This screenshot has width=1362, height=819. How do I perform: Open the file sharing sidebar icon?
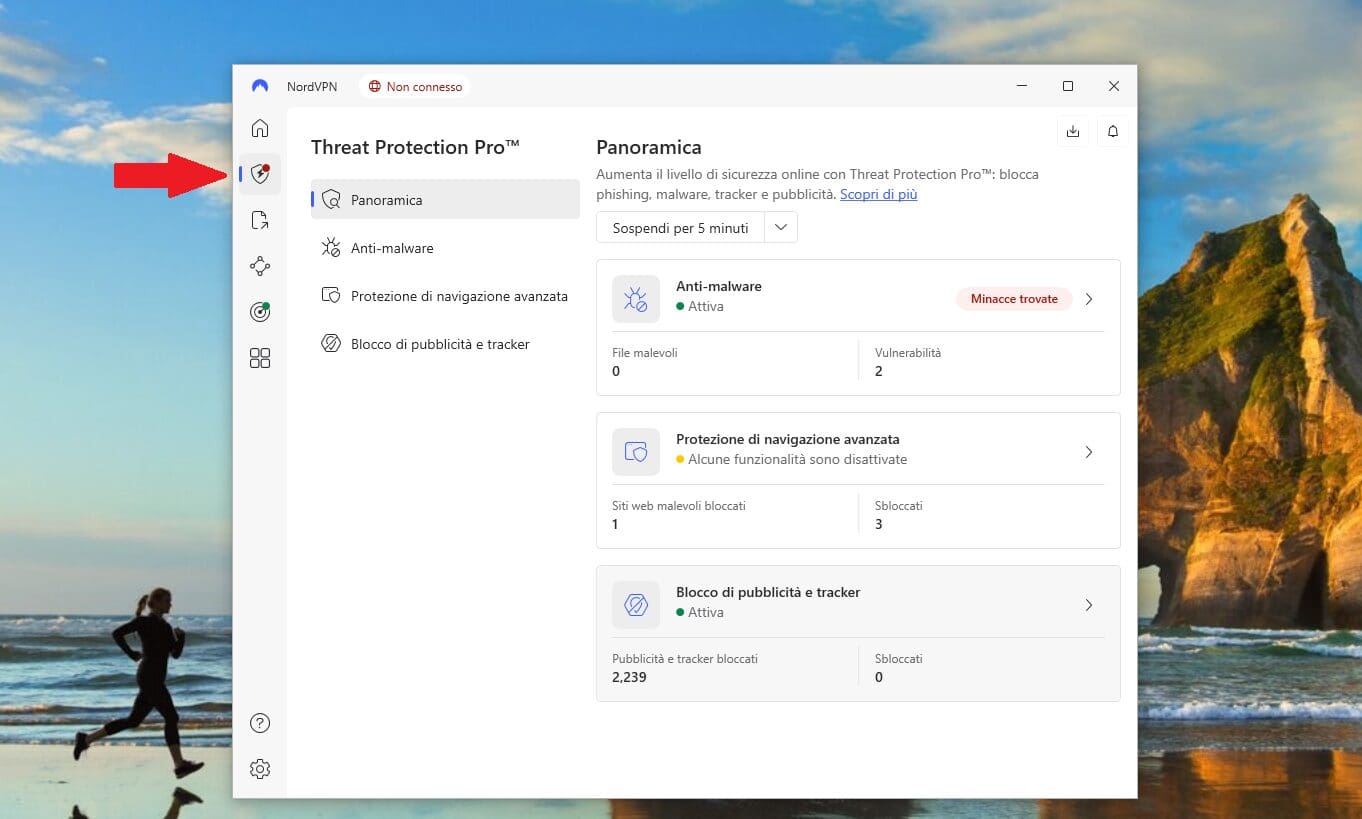tap(260, 221)
